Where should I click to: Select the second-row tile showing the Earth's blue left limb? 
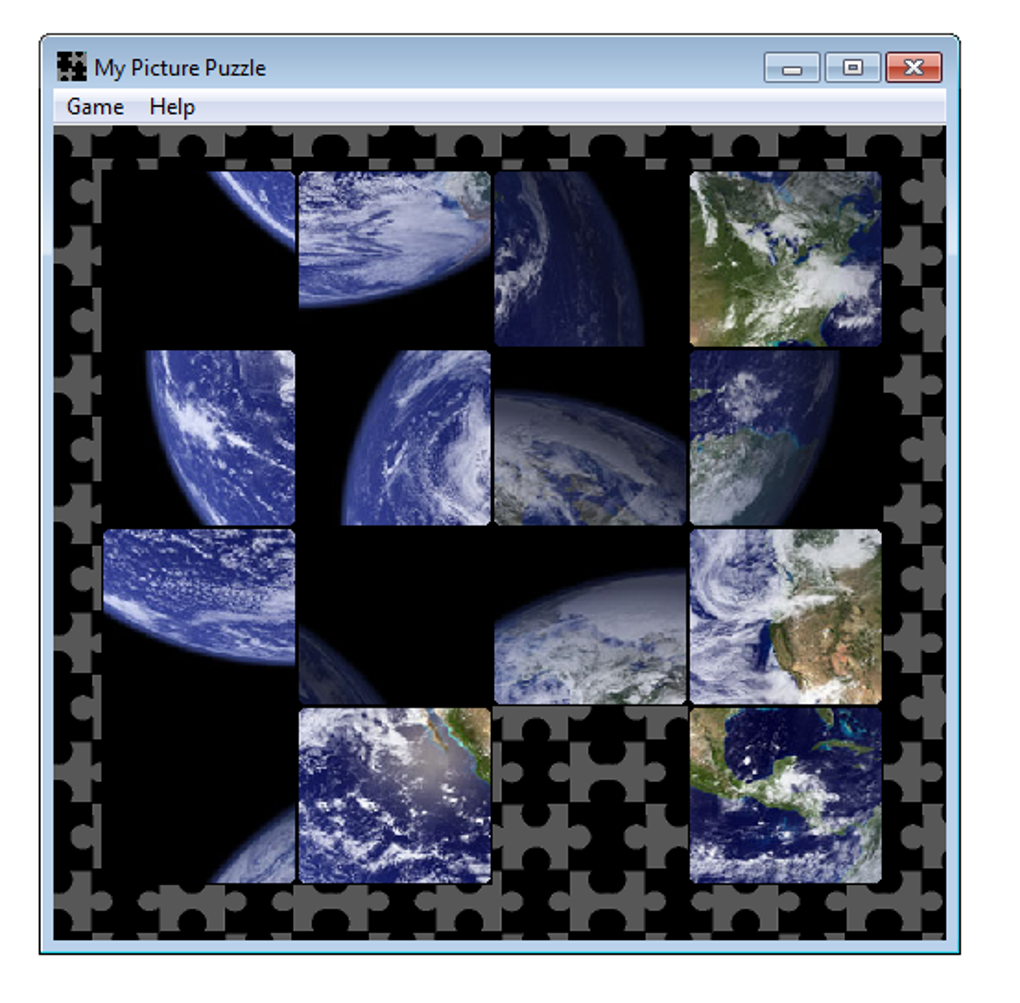[199, 437]
